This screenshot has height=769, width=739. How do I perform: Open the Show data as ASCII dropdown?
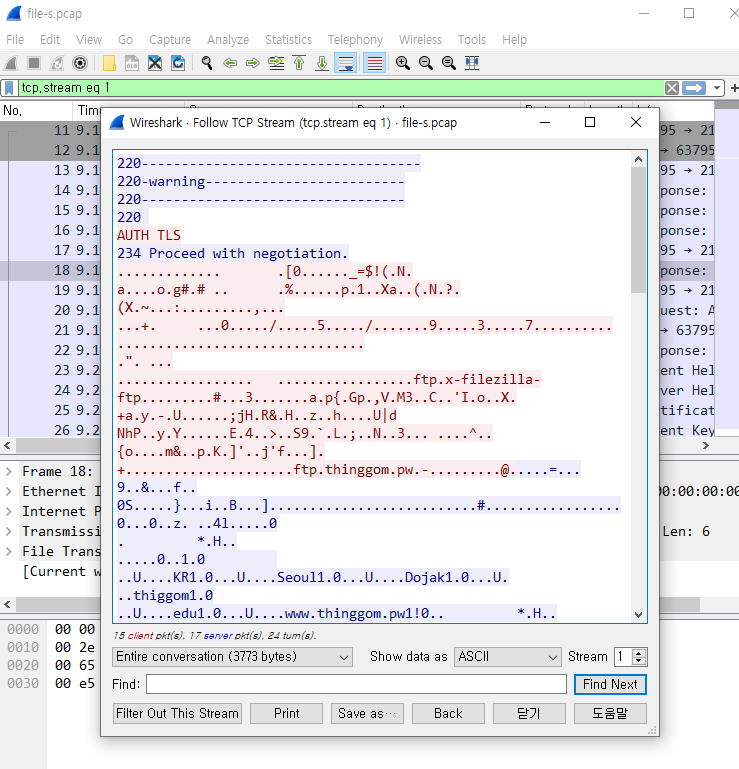[508, 657]
